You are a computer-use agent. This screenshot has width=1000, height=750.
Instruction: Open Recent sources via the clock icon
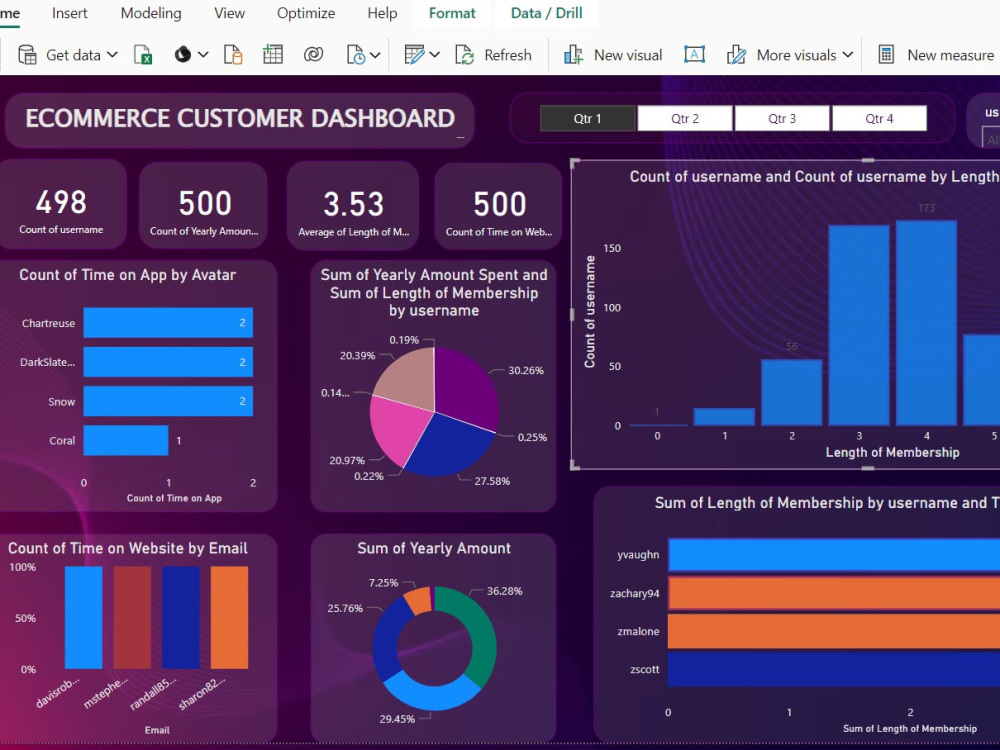(x=356, y=55)
